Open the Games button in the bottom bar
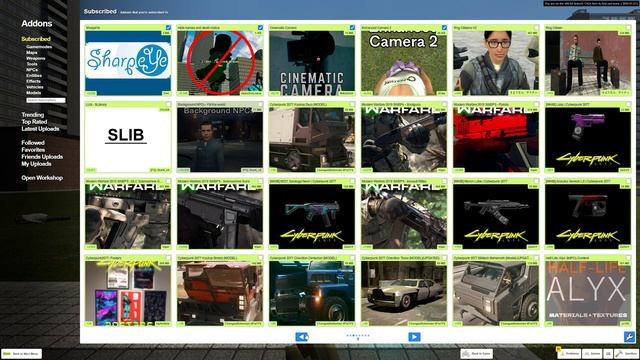 tap(592, 353)
